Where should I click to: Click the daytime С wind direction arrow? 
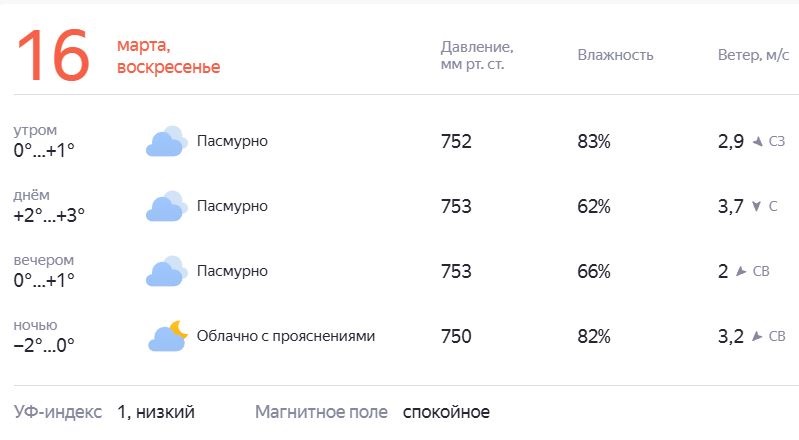click(756, 206)
